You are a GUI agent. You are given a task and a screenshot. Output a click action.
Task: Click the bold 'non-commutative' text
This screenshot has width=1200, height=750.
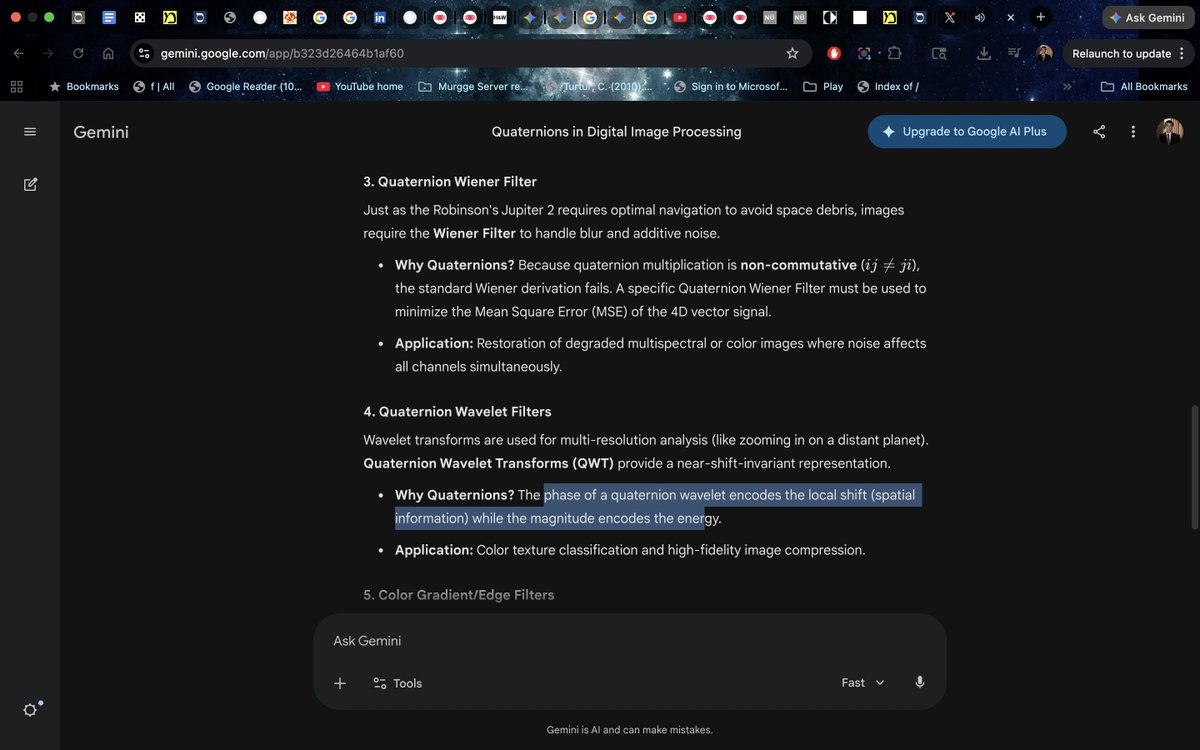point(798,265)
